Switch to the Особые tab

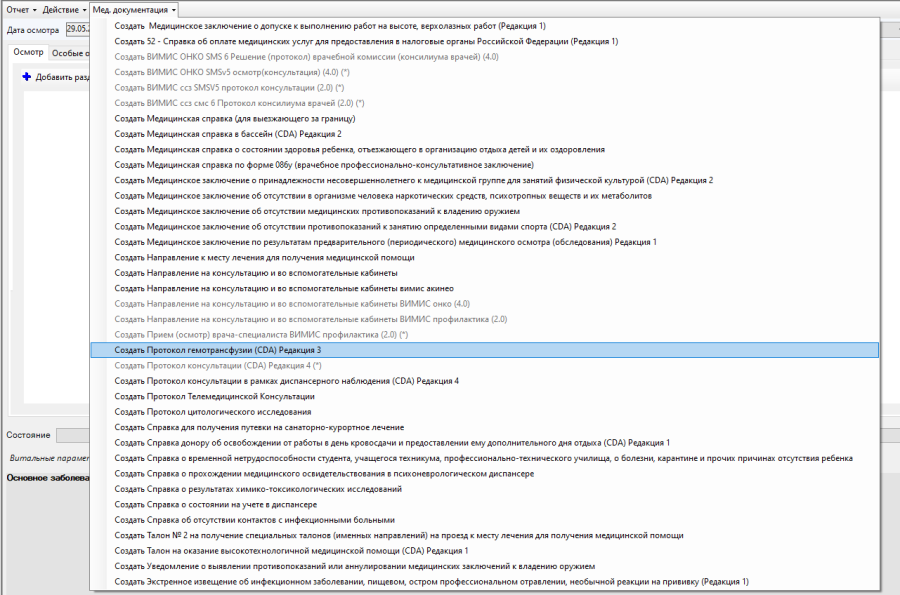(x=69, y=53)
